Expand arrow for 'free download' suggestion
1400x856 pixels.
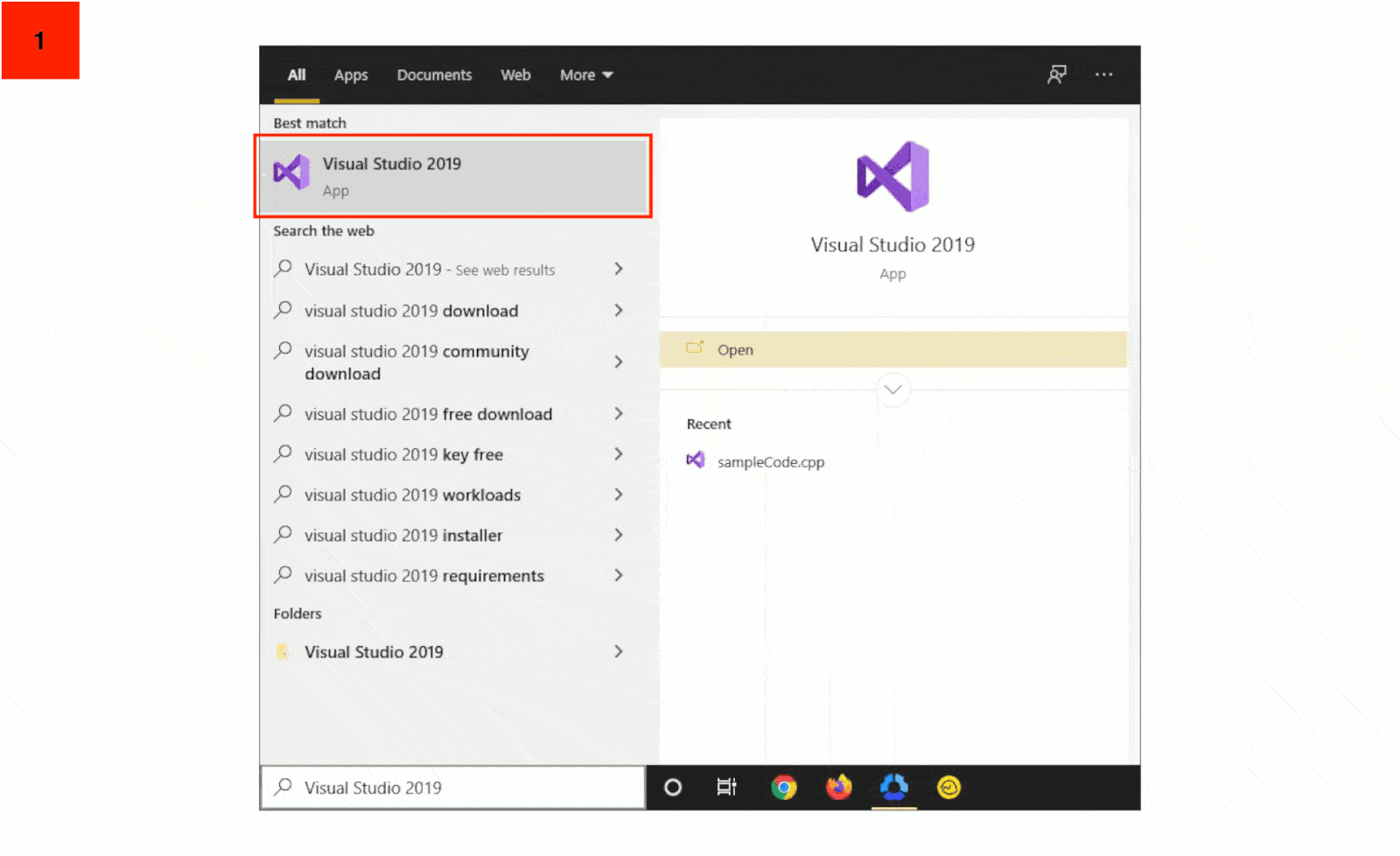[x=619, y=413]
